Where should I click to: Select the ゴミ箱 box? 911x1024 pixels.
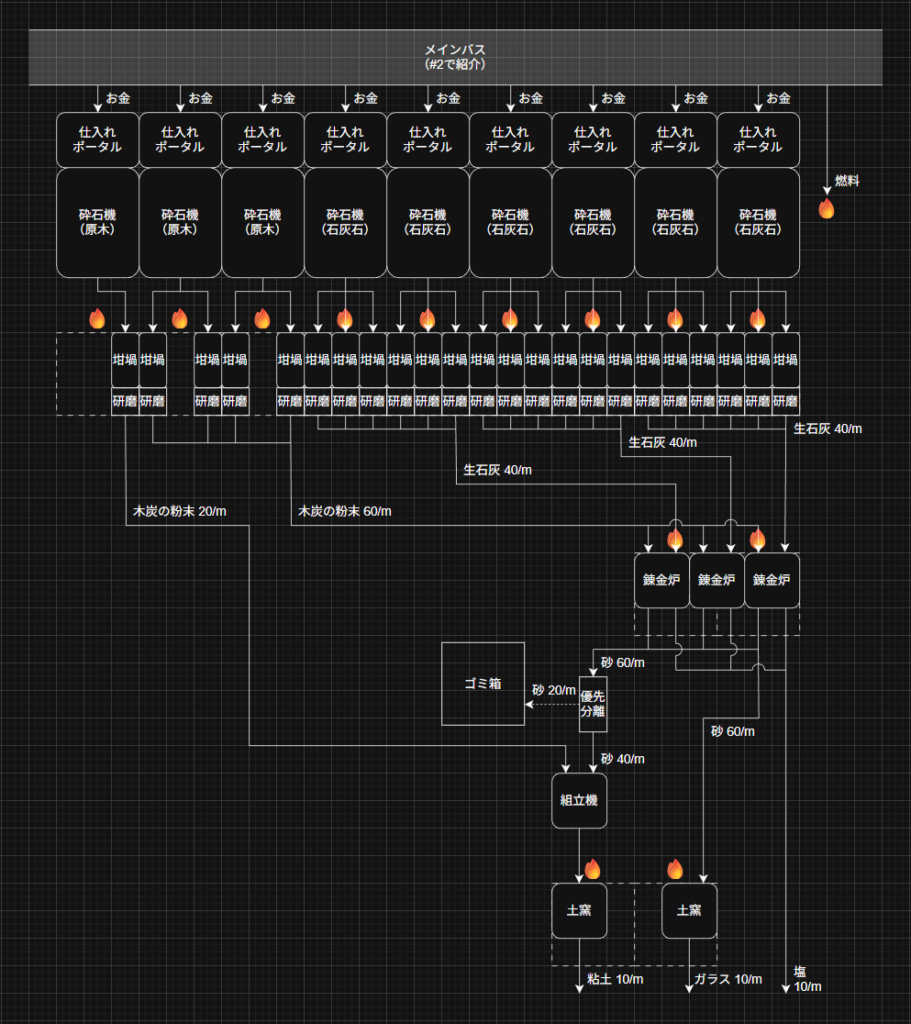click(x=483, y=684)
